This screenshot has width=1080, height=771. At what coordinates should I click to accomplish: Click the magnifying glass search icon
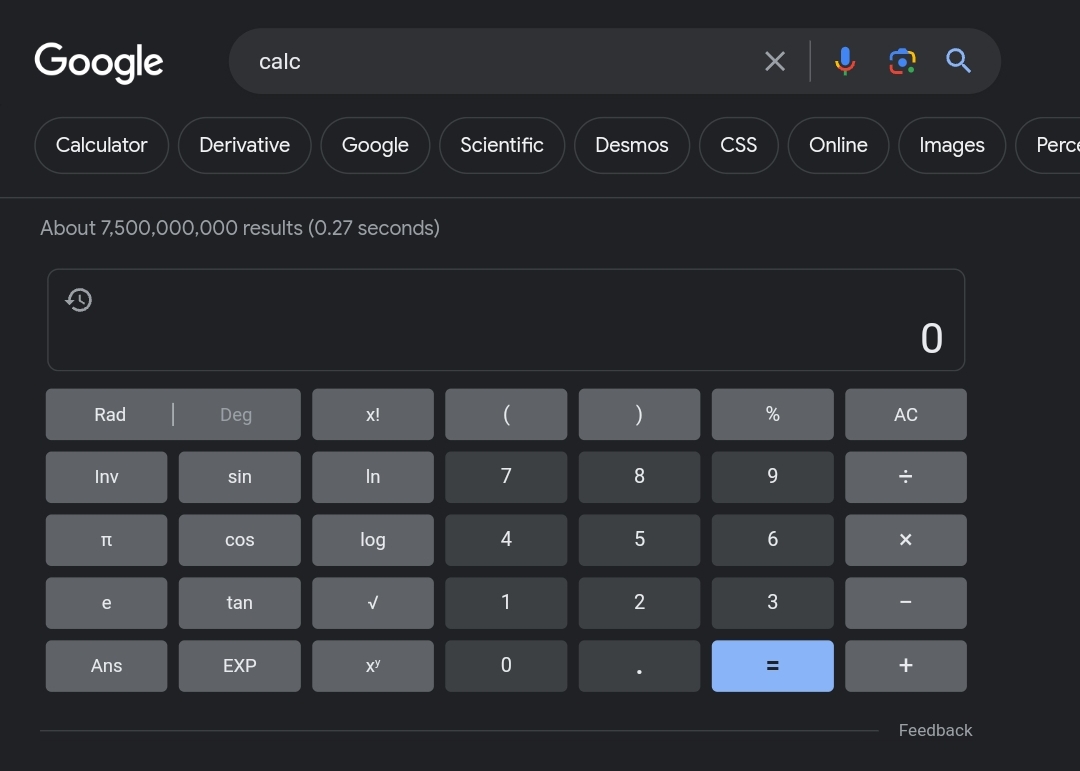click(958, 61)
